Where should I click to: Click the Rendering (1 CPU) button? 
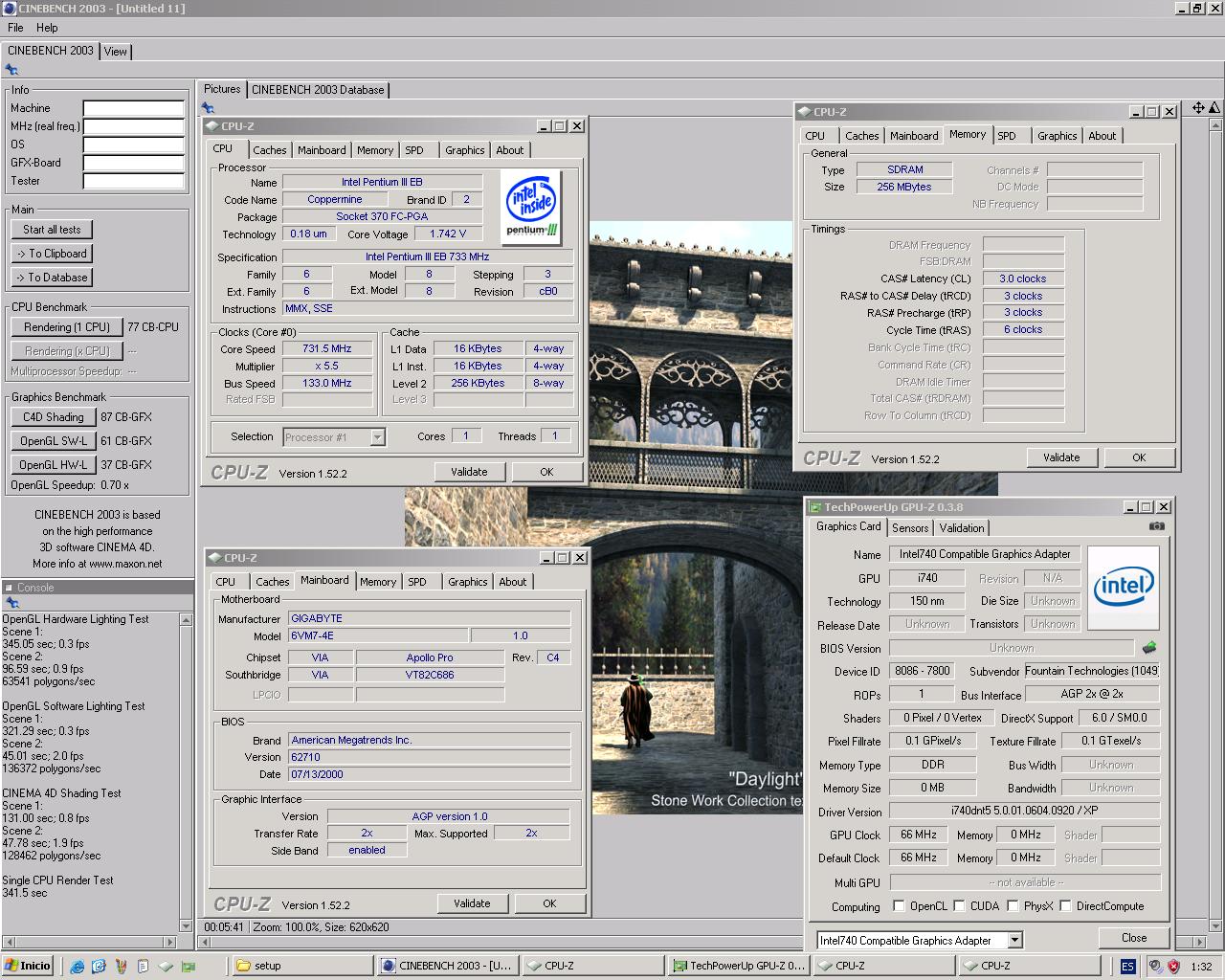(67, 327)
